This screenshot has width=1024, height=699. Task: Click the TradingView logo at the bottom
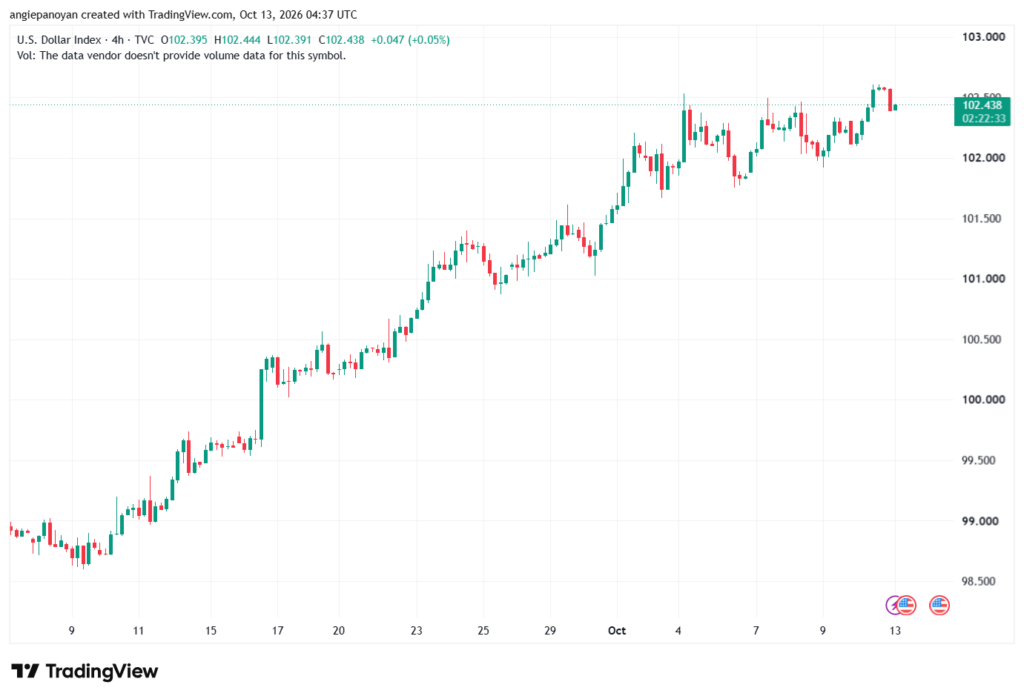click(85, 671)
